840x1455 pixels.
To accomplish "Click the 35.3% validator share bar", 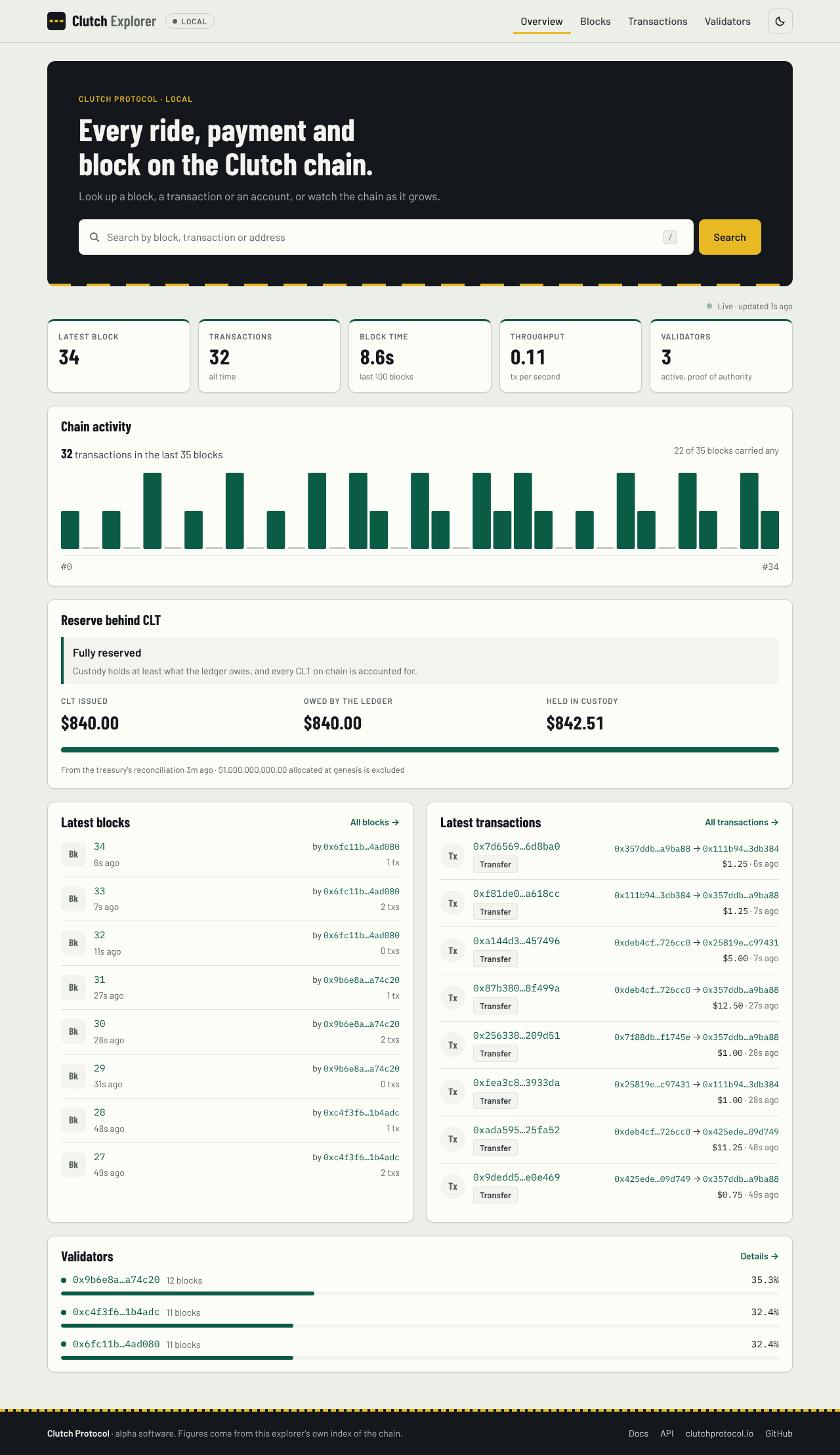I will (420, 1293).
